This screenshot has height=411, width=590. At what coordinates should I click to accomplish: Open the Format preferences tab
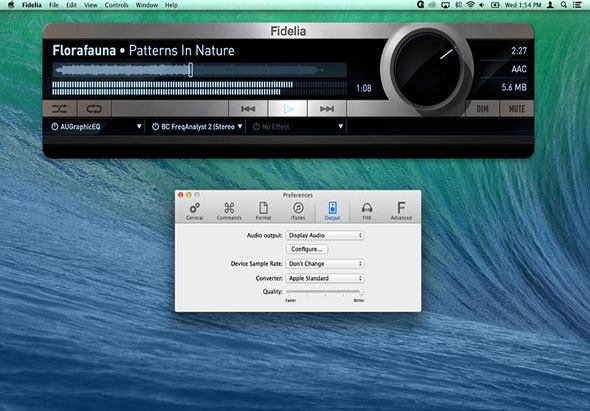pyautogui.click(x=263, y=211)
